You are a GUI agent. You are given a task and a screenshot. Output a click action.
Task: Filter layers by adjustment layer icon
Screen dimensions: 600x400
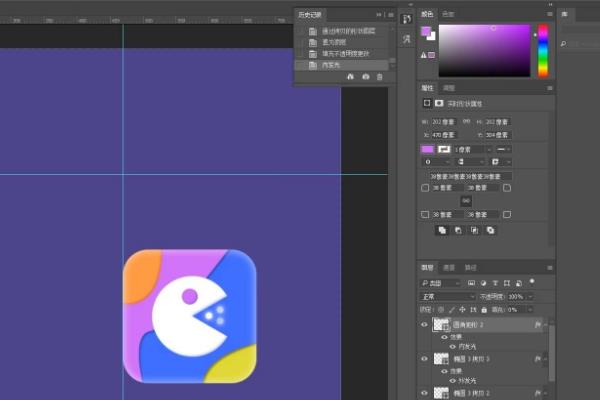[483, 283]
